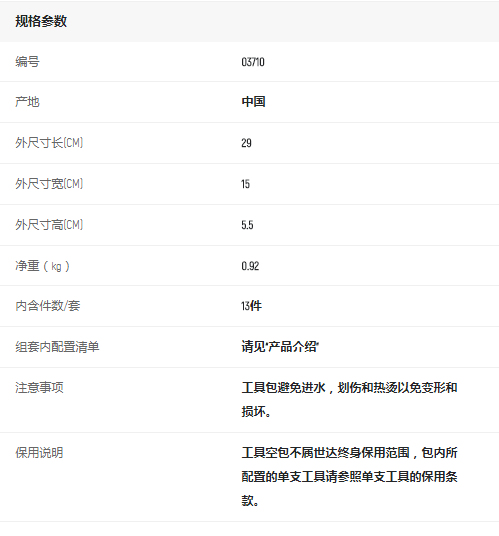Click the net weight value 0.92
499x536 pixels.
250,266
